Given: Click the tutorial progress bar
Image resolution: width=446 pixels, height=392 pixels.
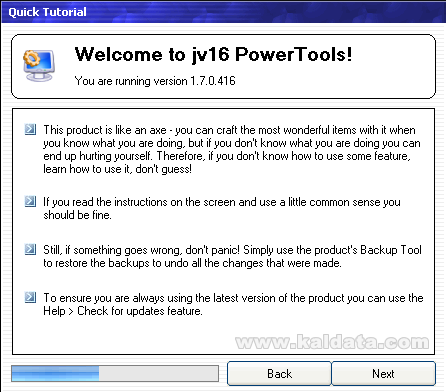Looking at the screenshot, I should click(115, 373).
